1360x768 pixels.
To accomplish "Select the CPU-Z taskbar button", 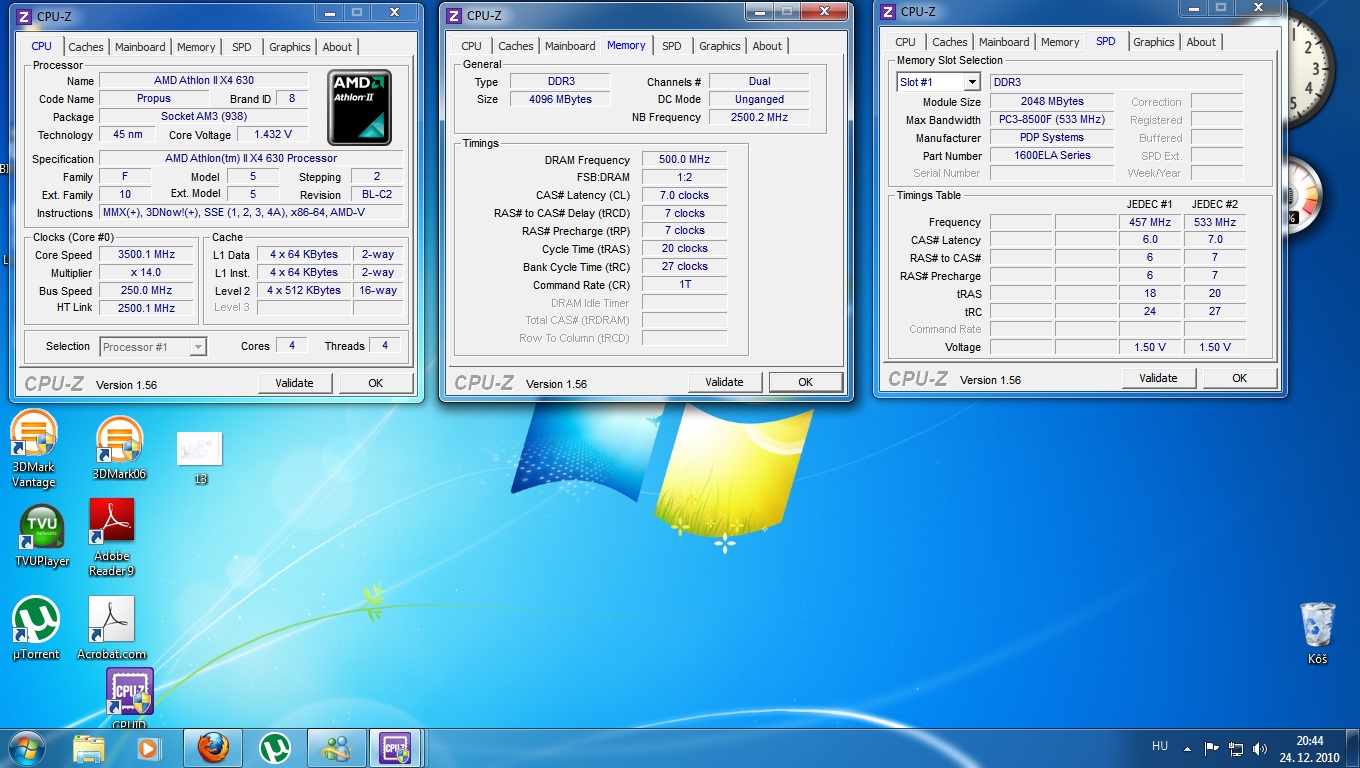I will click(397, 748).
